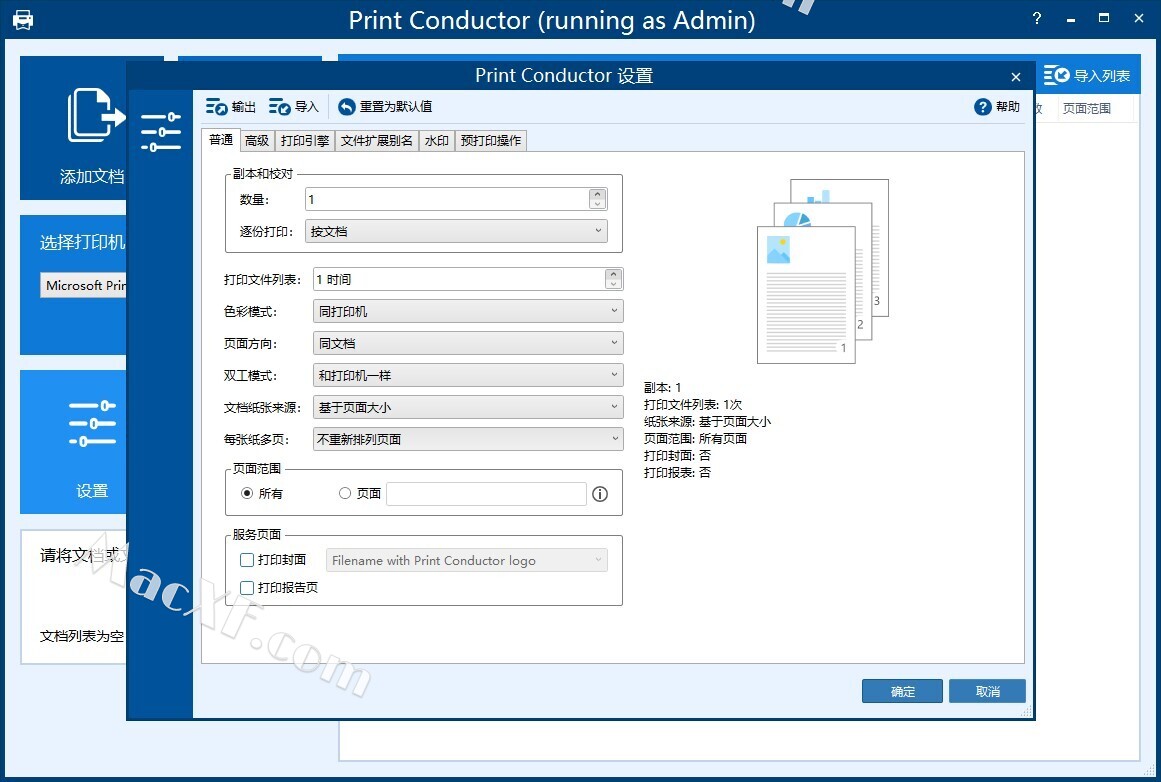Open the cover page style dropdown
The image size is (1161, 782).
[x=466, y=561]
